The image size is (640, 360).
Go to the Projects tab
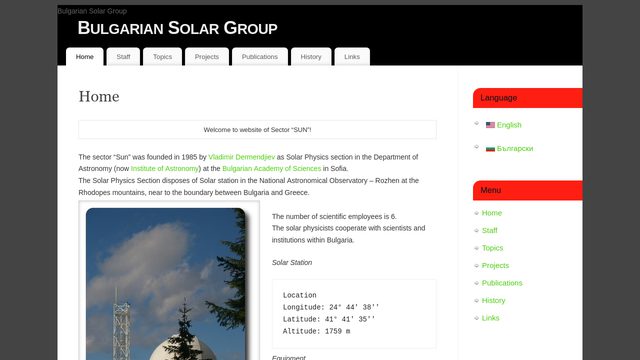coord(207,57)
